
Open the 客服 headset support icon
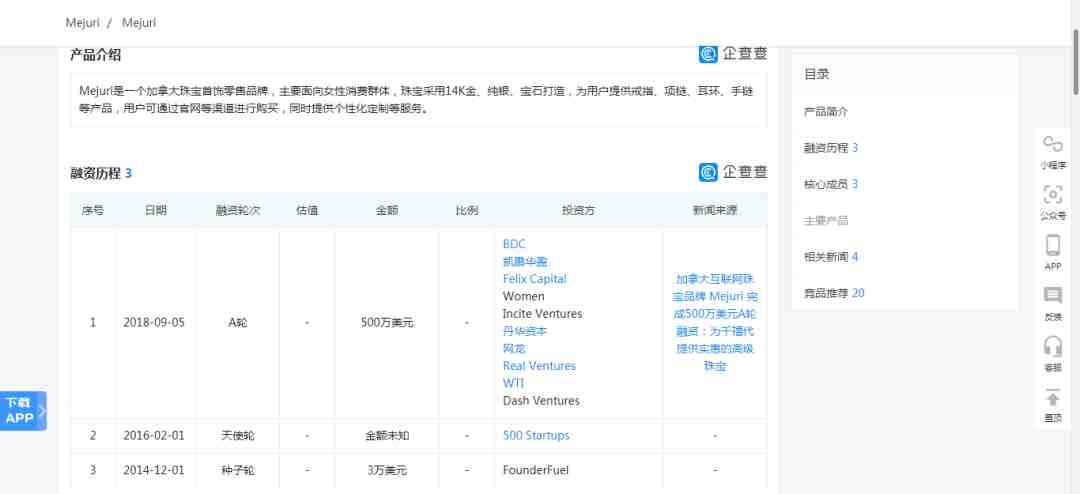(x=1052, y=346)
